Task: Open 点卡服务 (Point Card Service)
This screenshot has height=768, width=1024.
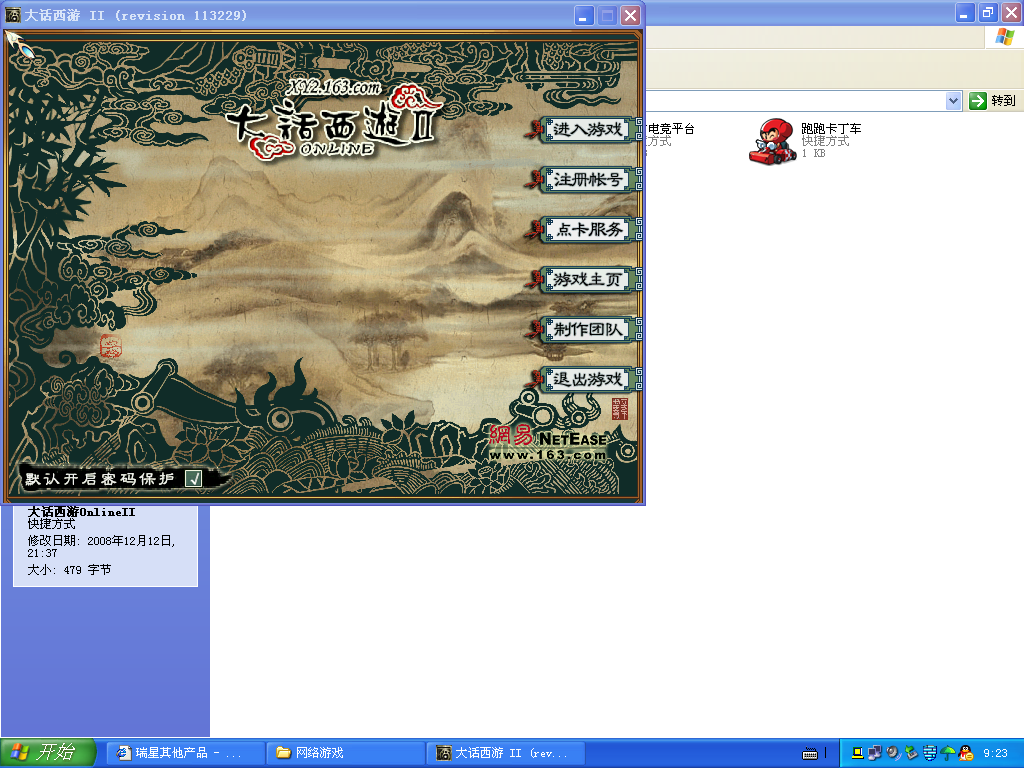Action: pyautogui.click(x=587, y=229)
